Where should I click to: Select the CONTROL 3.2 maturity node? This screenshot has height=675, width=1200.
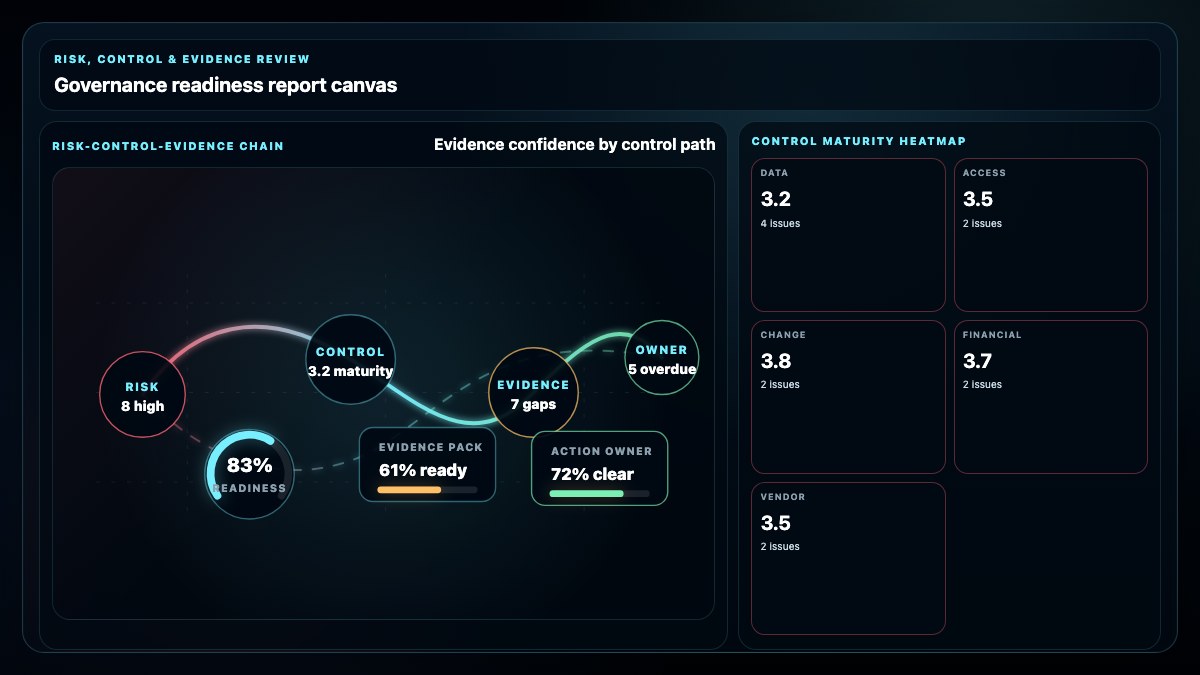coord(350,360)
